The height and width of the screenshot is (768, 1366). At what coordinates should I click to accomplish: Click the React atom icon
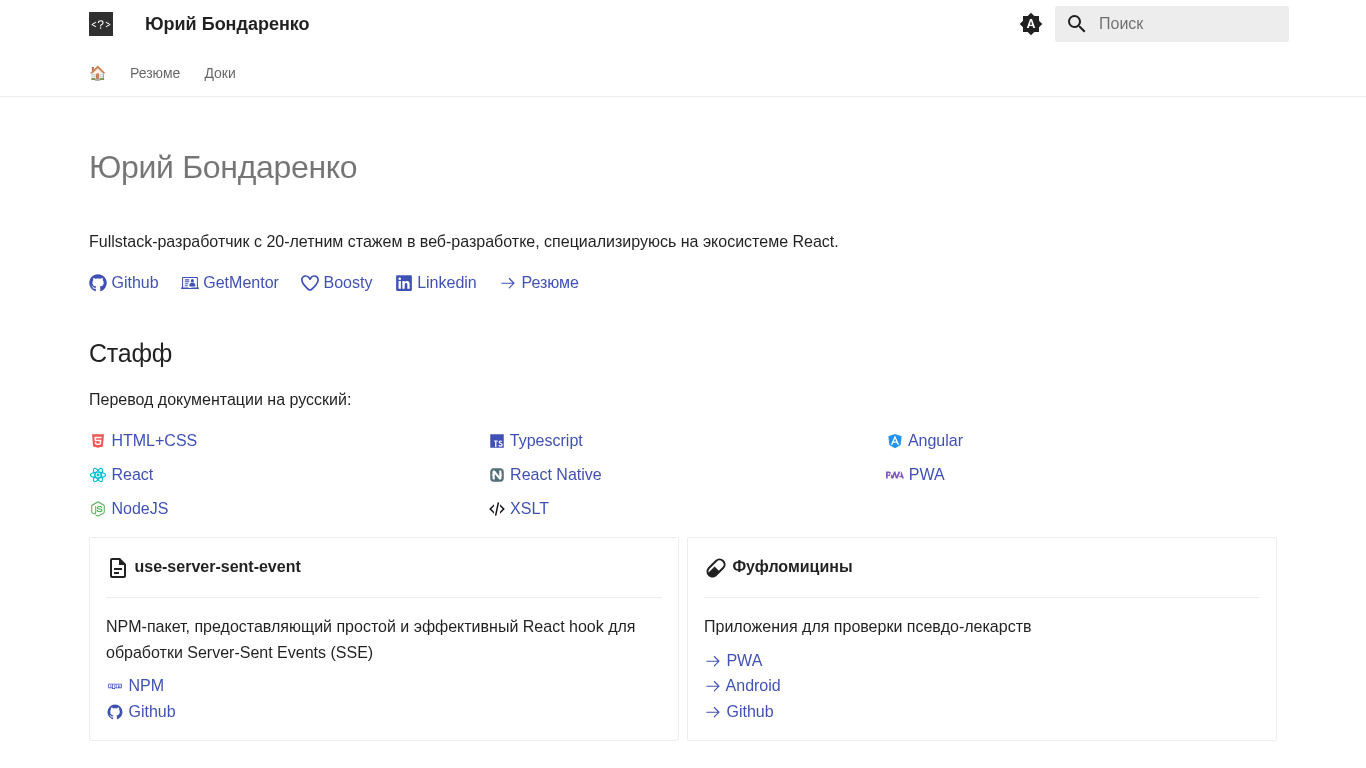coord(98,475)
